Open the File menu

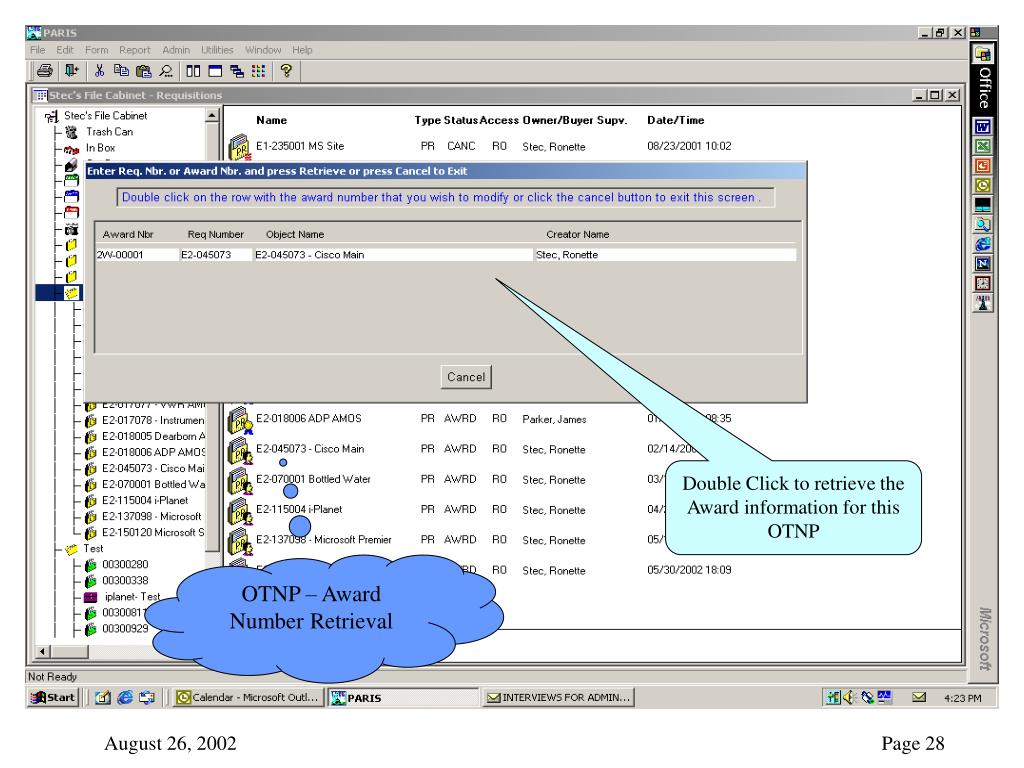(38, 50)
